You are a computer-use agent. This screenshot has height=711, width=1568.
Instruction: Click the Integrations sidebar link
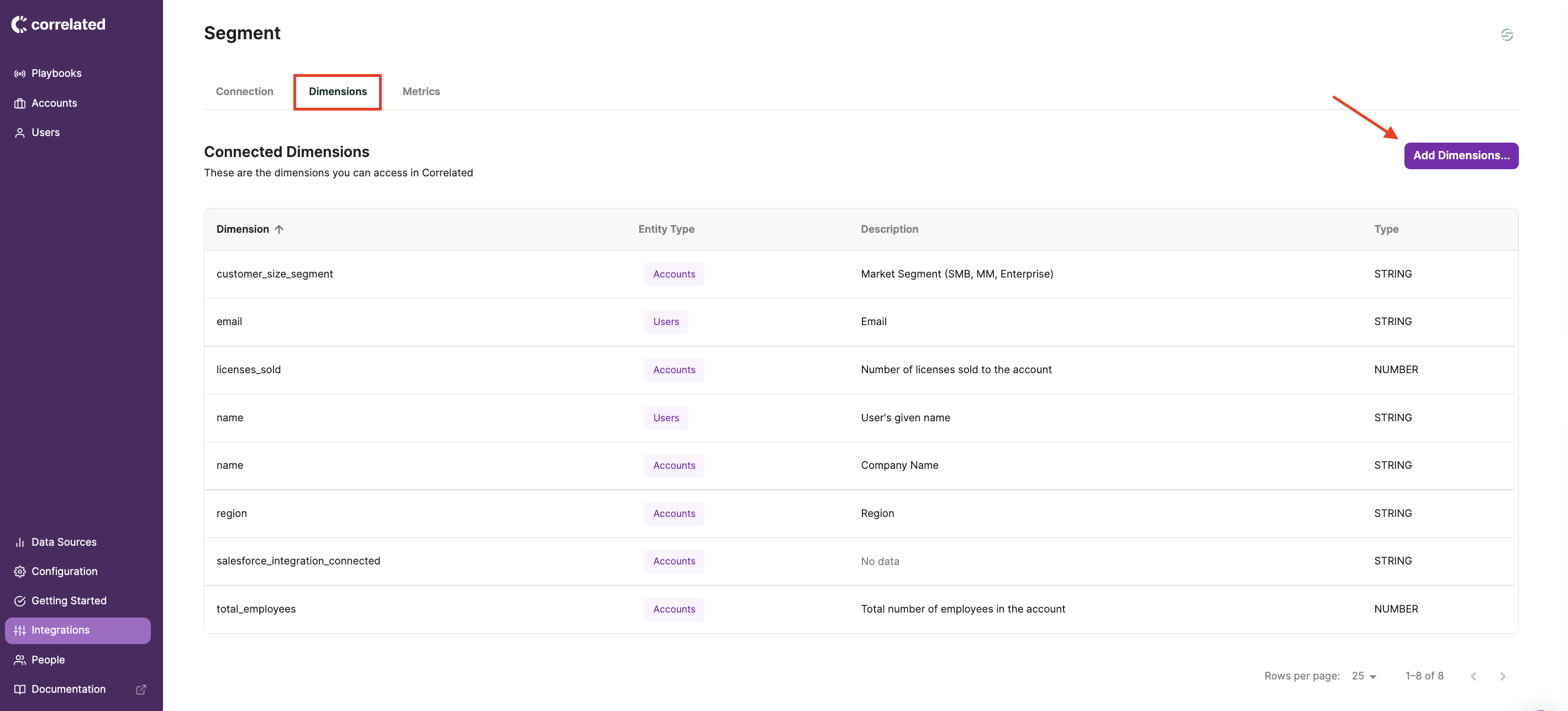60,630
